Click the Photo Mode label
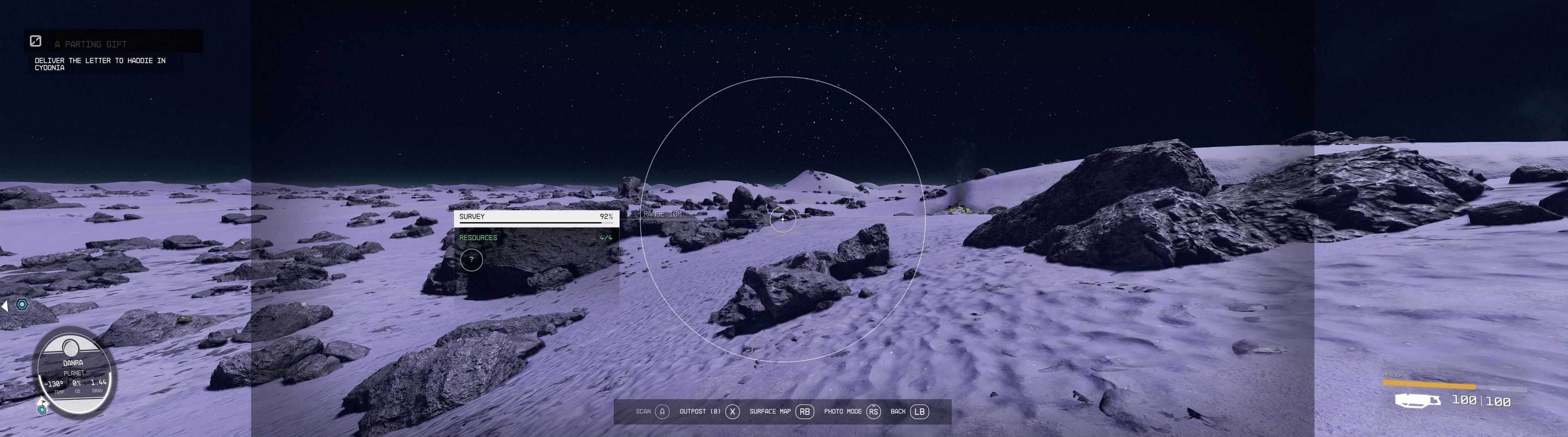The width and height of the screenshot is (1568, 437). click(842, 412)
